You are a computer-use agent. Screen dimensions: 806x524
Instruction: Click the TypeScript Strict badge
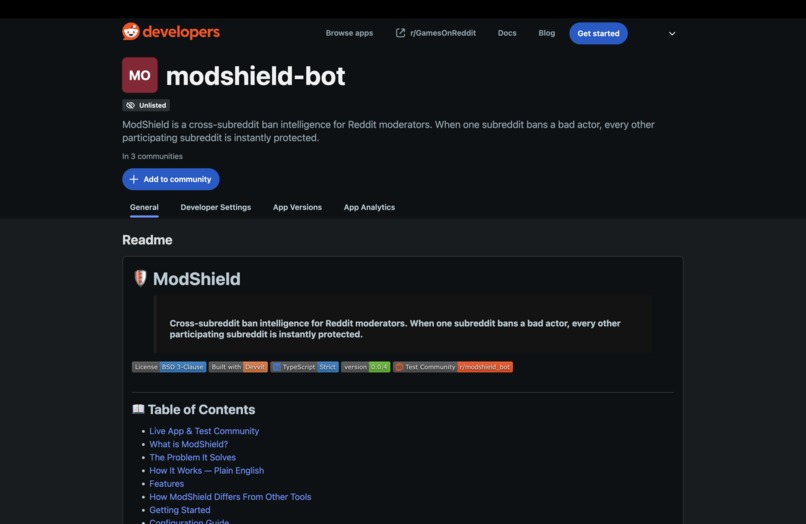(304, 367)
